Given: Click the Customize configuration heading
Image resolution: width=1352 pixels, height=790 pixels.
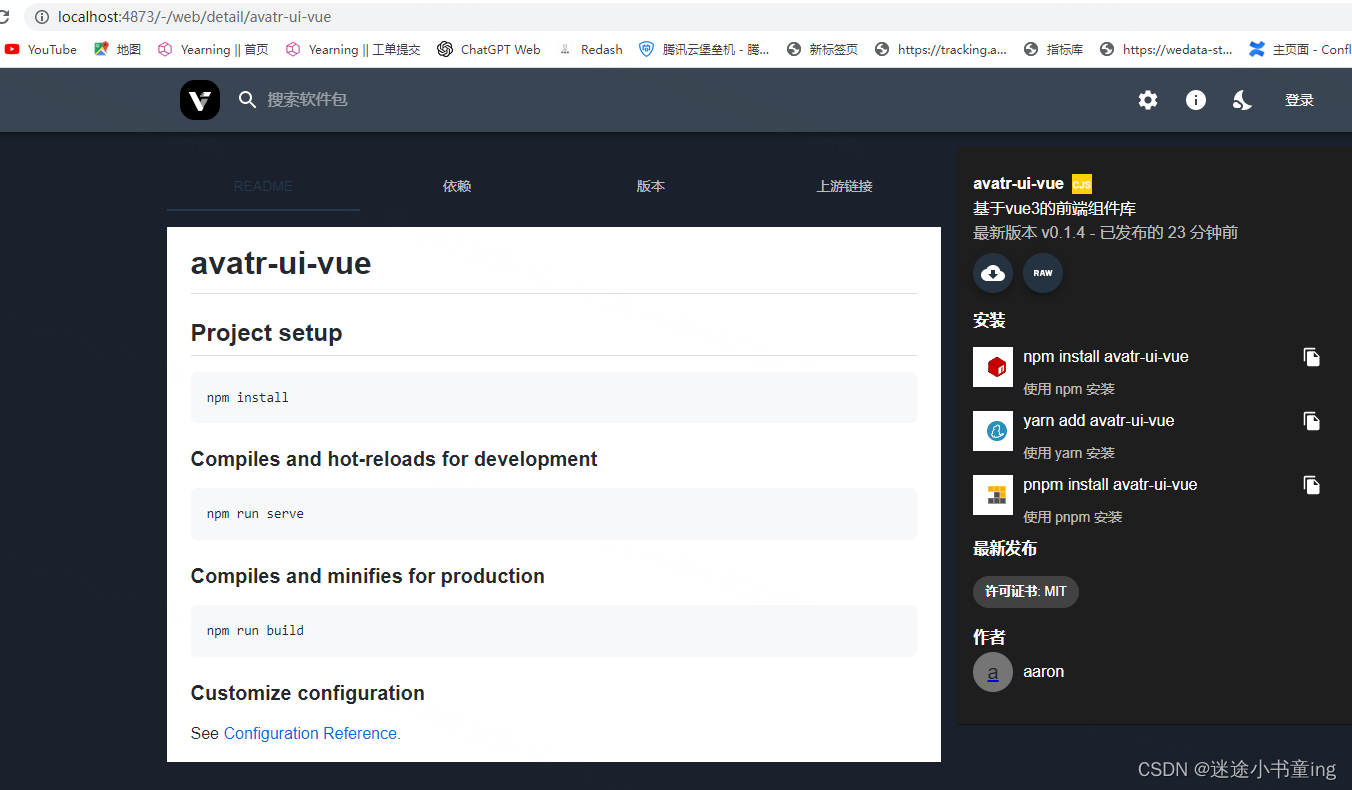Looking at the screenshot, I should coord(308,693).
